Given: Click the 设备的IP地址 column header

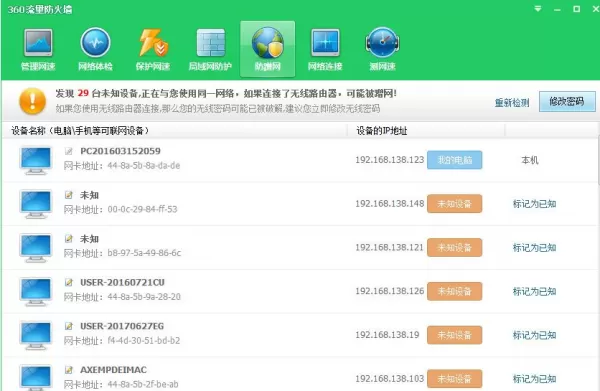Looking at the screenshot, I should (x=382, y=131).
